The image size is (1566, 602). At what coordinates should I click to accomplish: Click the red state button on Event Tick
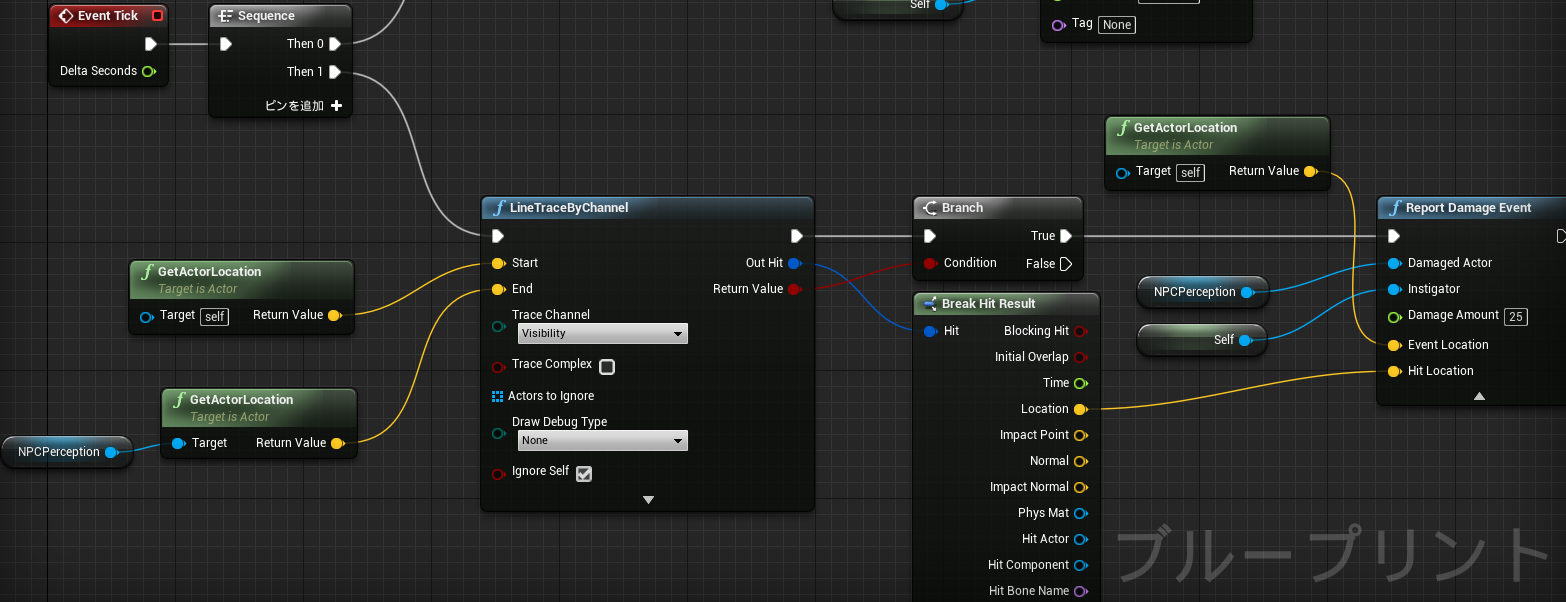pos(155,15)
